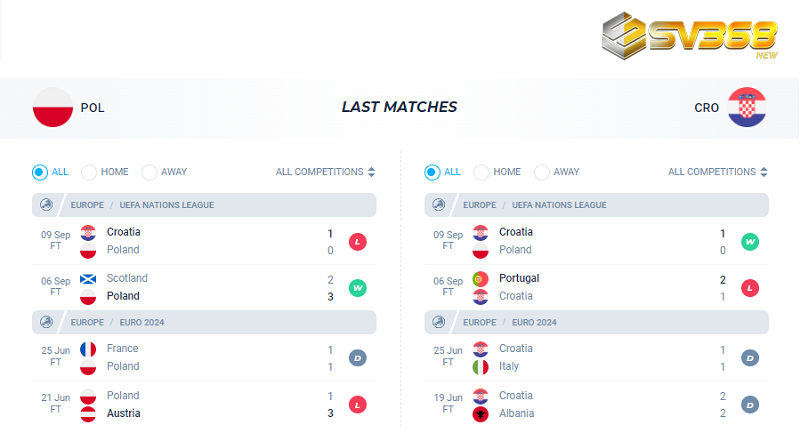This screenshot has height=441, width=800.
Task: Click the D badge for France–Poland match
Action: (358, 358)
